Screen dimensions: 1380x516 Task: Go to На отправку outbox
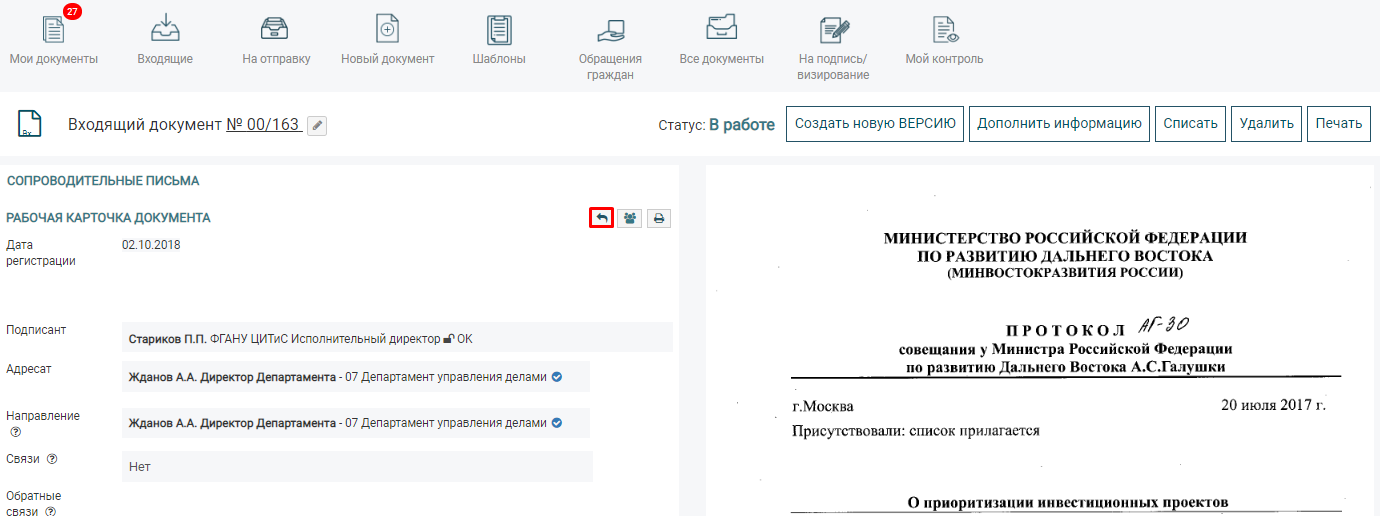pos(276,39)
